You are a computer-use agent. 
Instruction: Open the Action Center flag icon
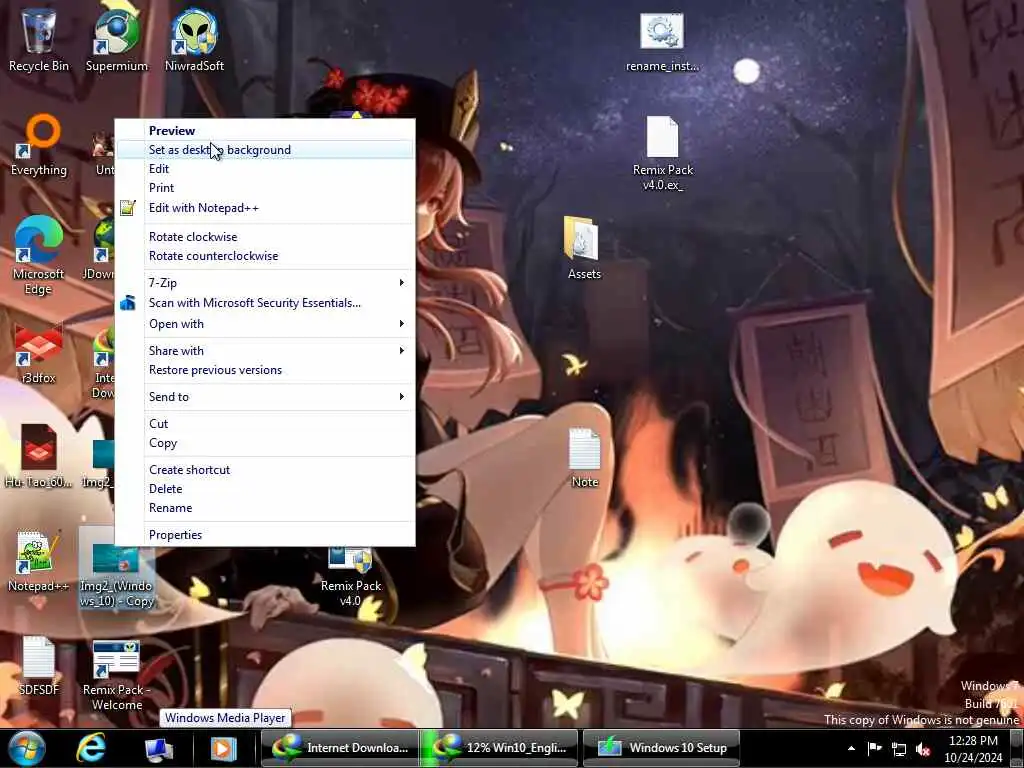[874, 748]
